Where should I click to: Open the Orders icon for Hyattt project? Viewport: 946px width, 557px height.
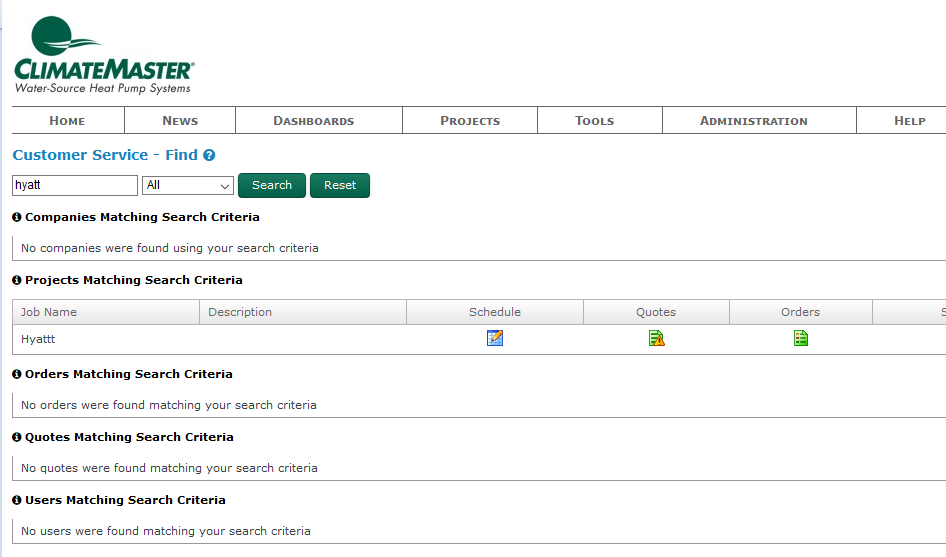pos(801,338)
